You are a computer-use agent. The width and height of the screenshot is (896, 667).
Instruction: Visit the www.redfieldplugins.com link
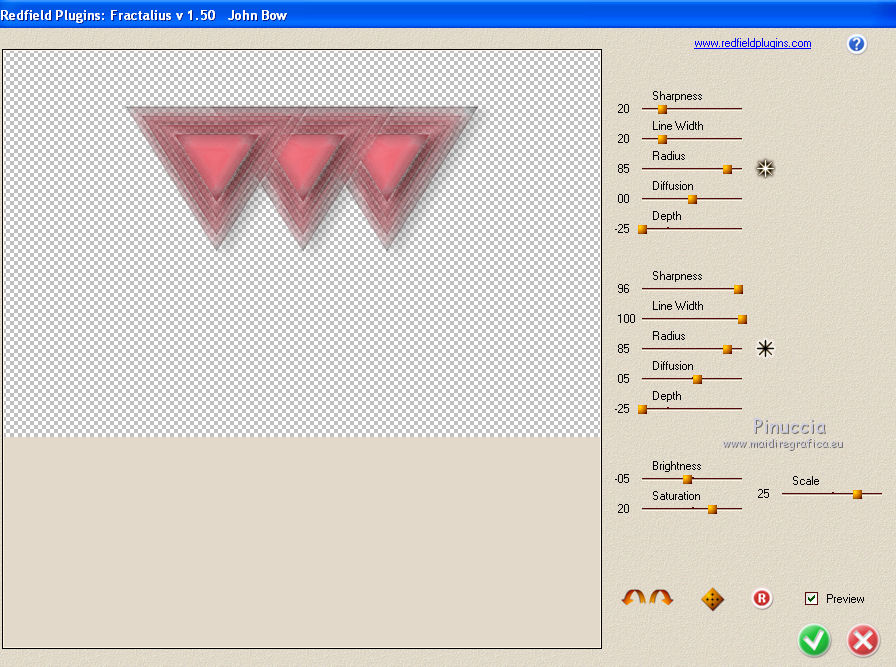coord(752,43)
